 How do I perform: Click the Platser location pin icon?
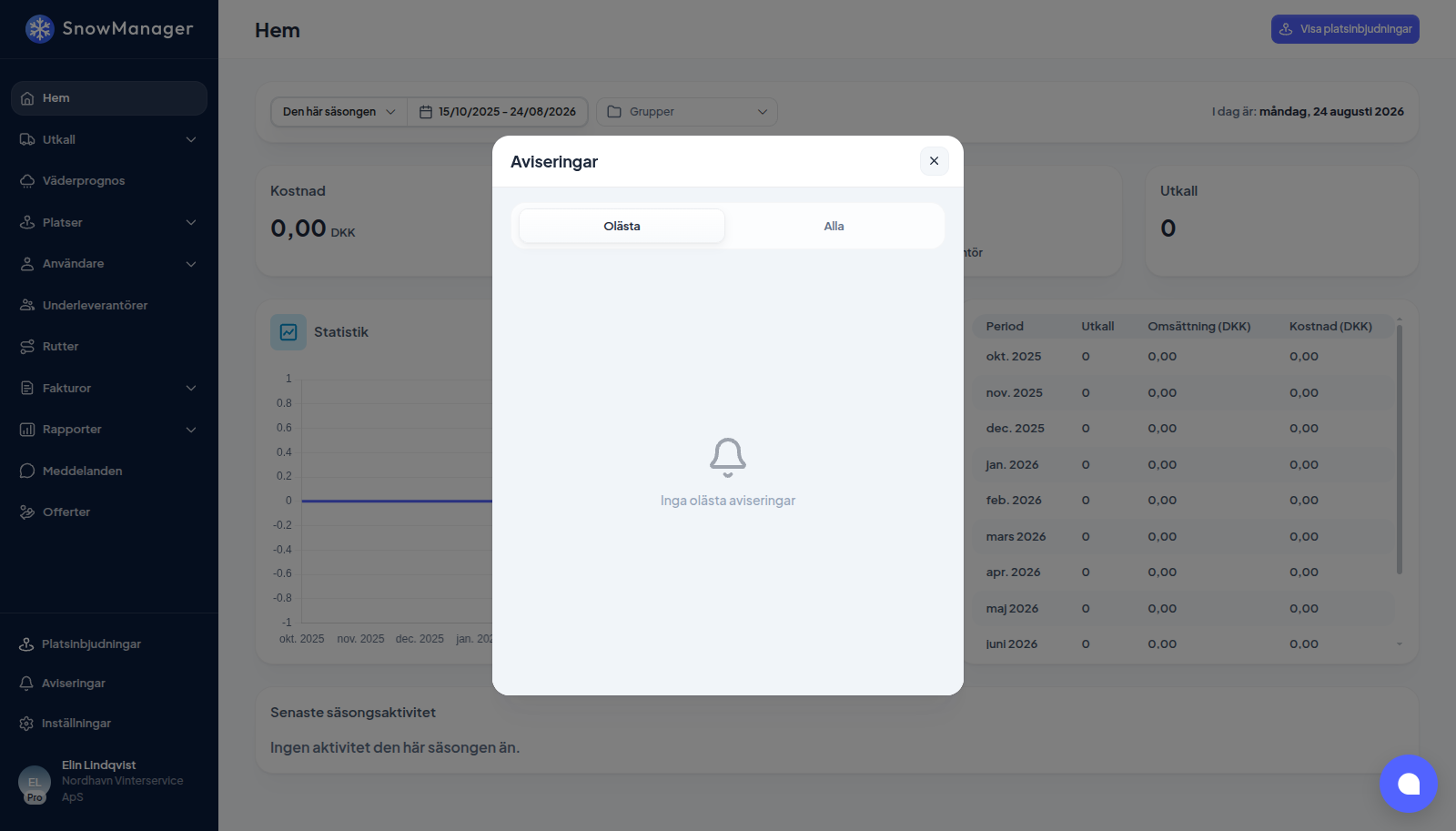click(27, 222)
